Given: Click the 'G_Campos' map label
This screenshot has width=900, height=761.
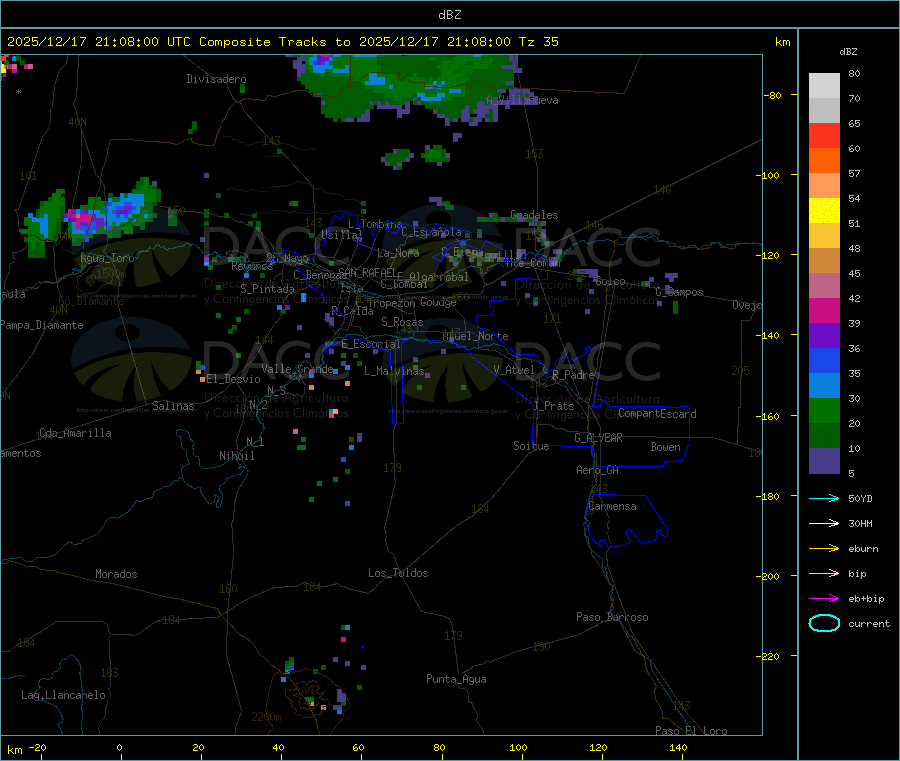Looking at the screenshot, I should [679, 292].
